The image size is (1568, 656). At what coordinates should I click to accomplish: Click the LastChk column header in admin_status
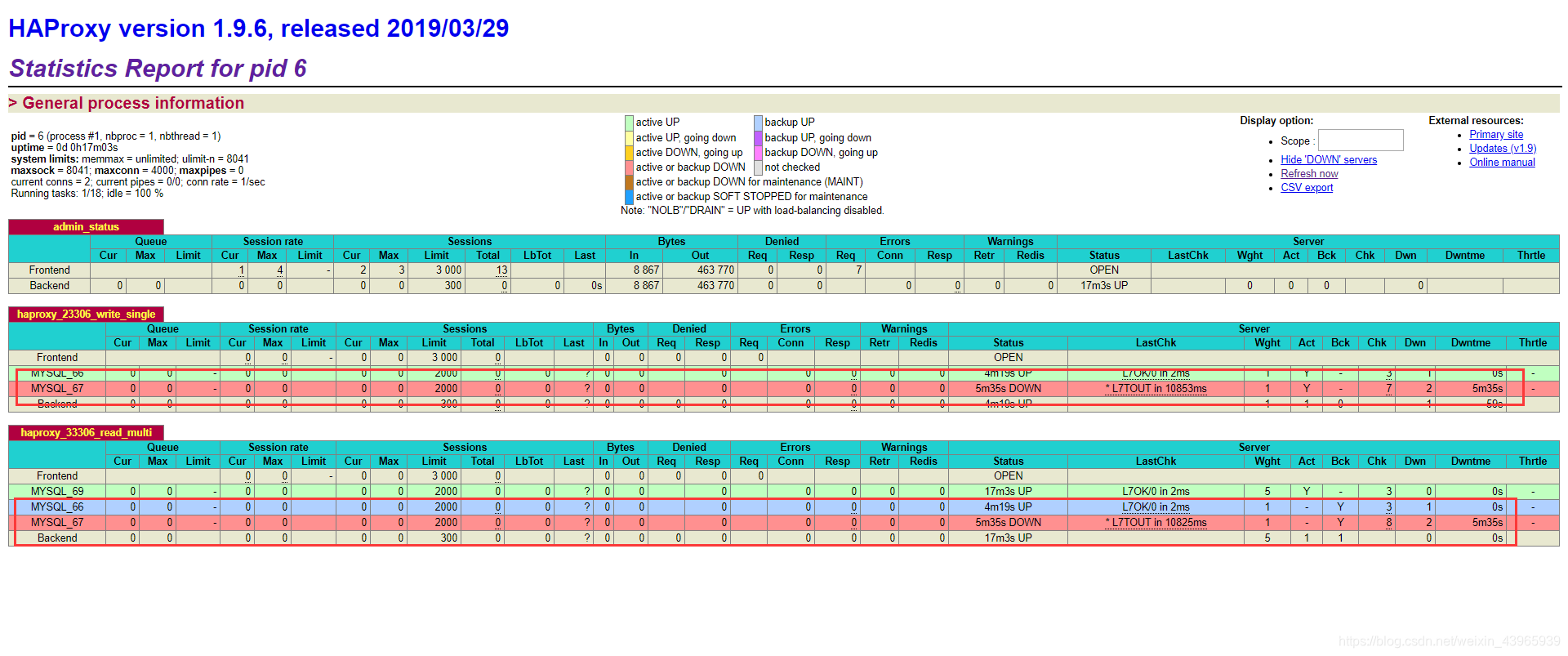click(x=1187, y=256)
